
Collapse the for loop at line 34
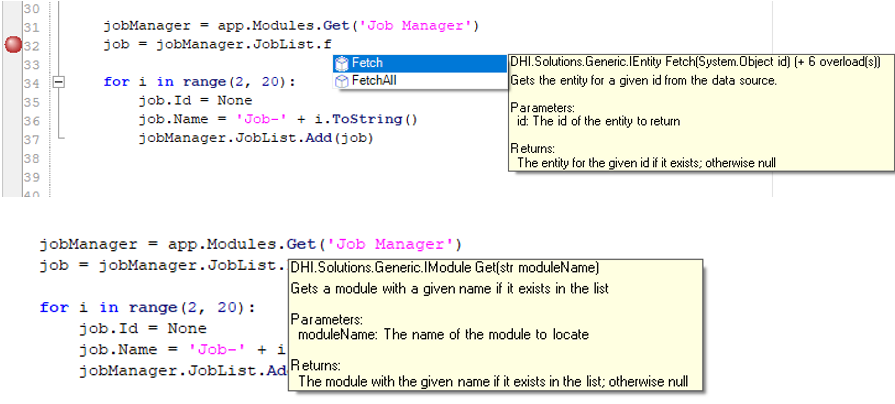58,82
